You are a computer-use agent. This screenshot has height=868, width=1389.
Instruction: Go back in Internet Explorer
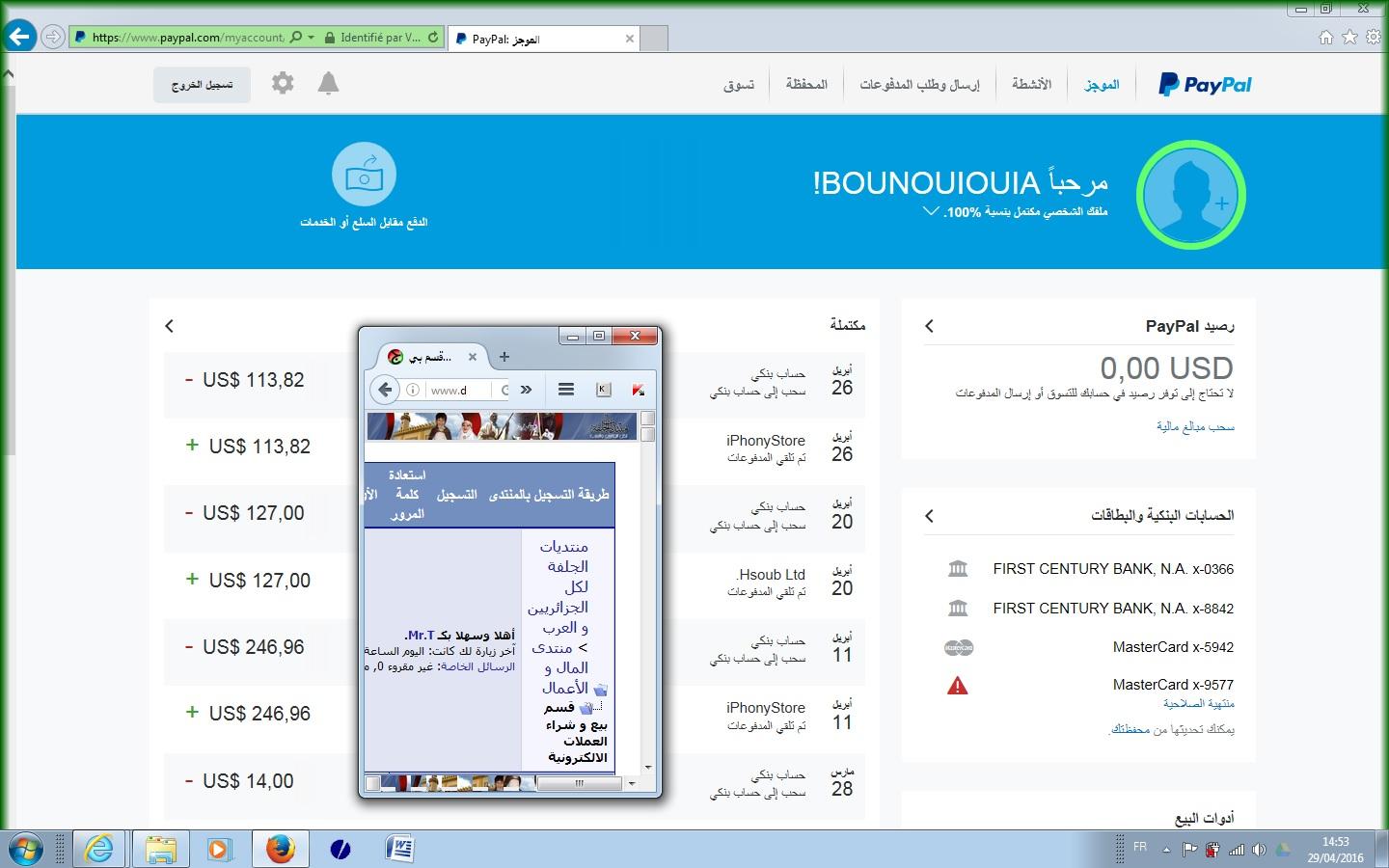19,37
